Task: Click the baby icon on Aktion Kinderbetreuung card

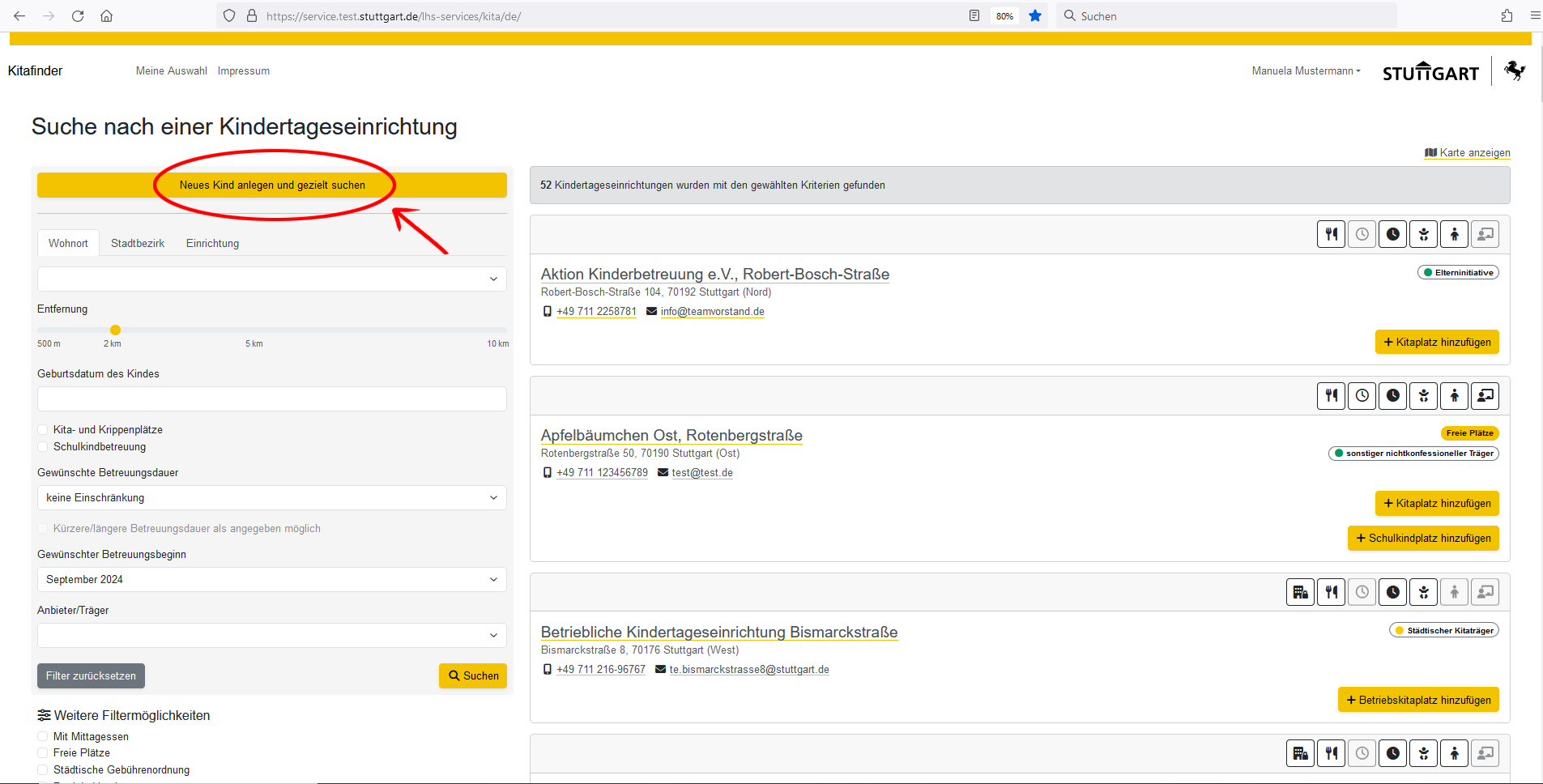Action: (1423, 235)
